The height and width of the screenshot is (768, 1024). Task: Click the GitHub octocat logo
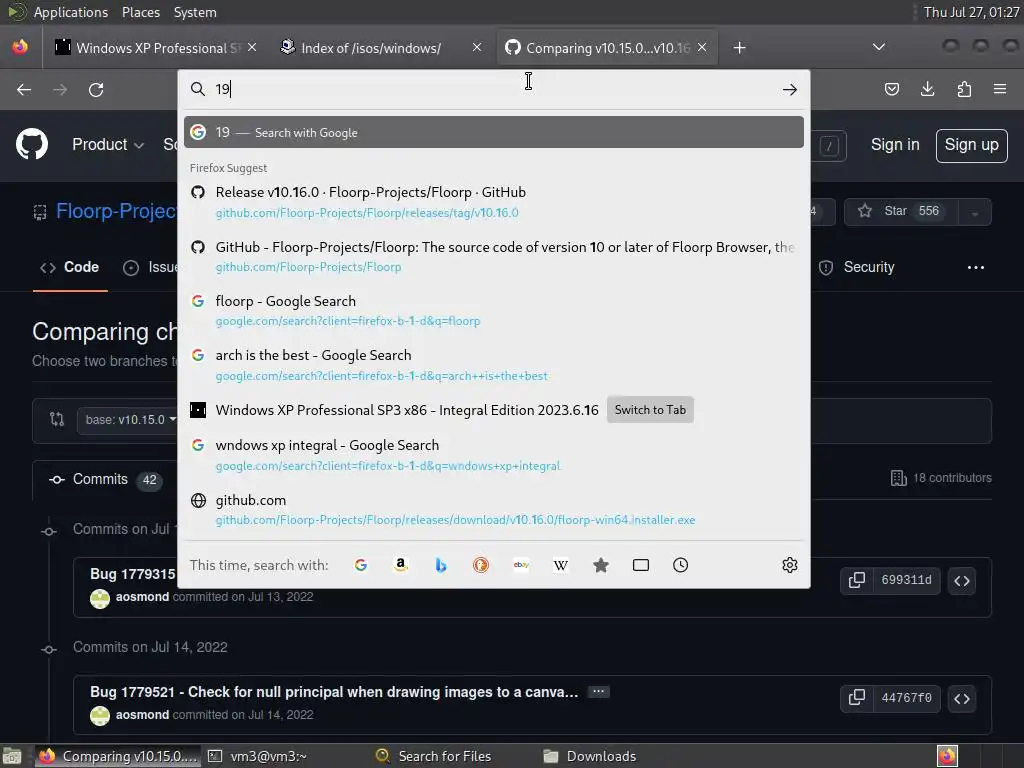32,144
